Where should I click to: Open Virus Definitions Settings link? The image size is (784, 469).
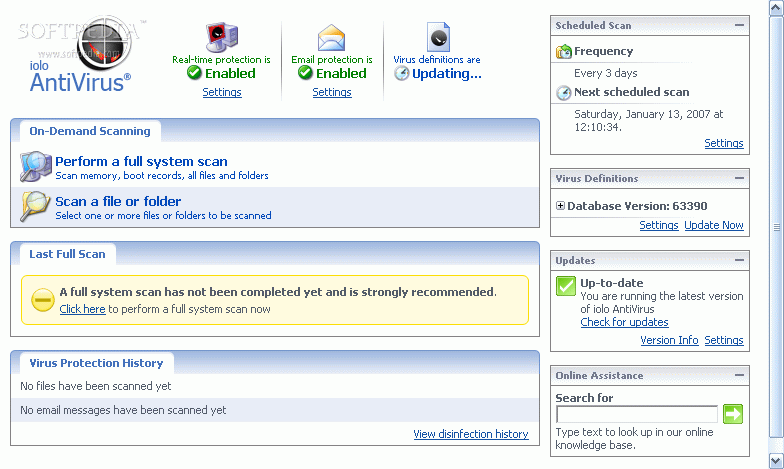pos(659,225)
